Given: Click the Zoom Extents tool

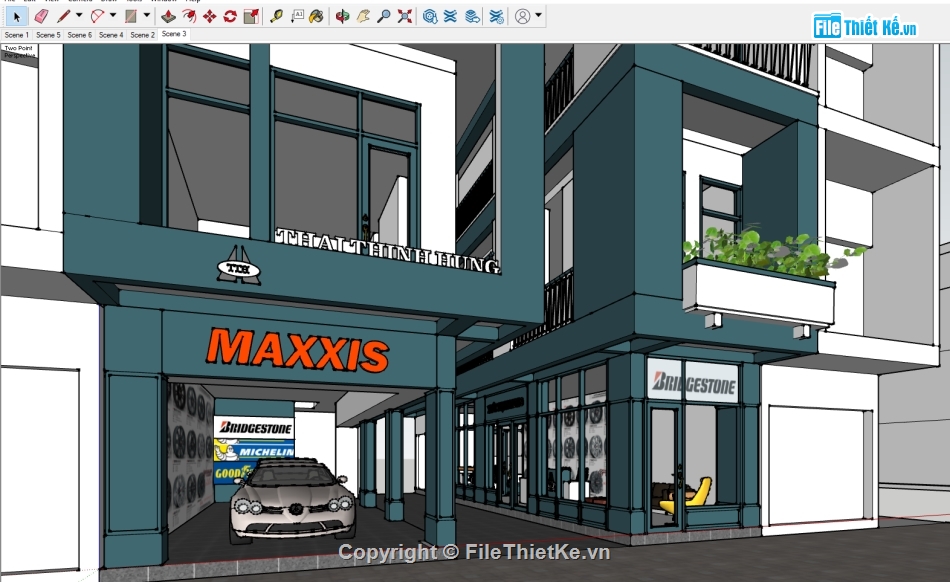Looking at the screenshot, I should click(x=405, y=16).
